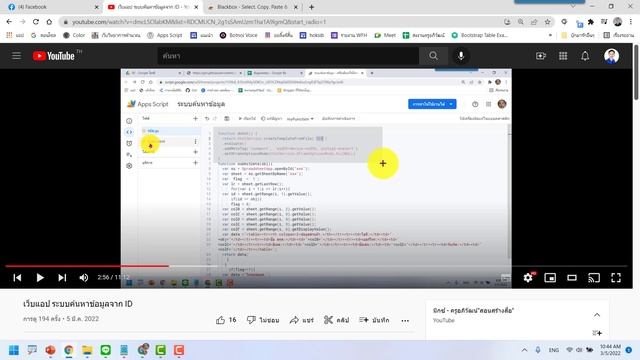Go to the previous video in playlist
This screenshot has height=360, width=640.
click(x=17, y=278)
